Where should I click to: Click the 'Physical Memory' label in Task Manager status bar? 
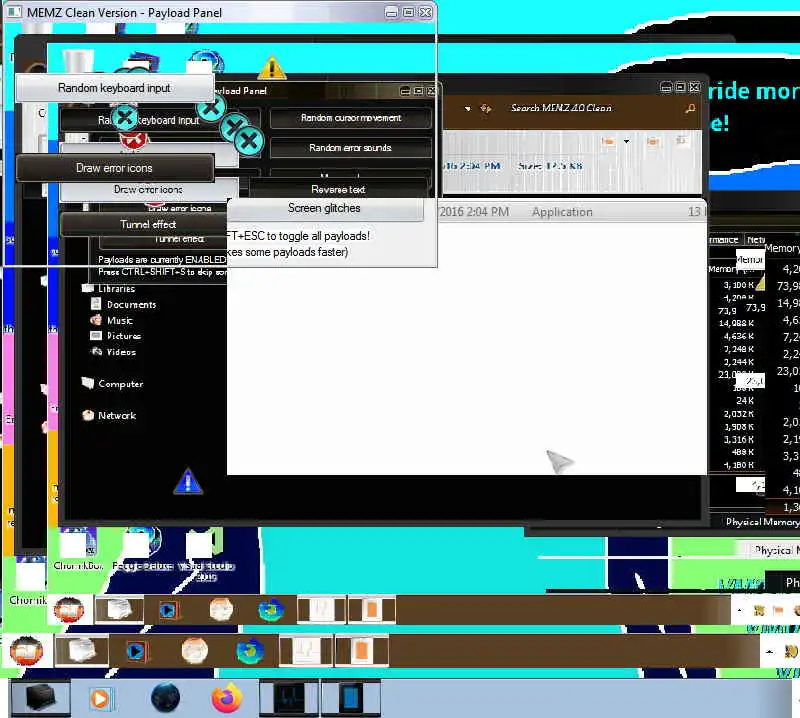[x=762, y=522]
